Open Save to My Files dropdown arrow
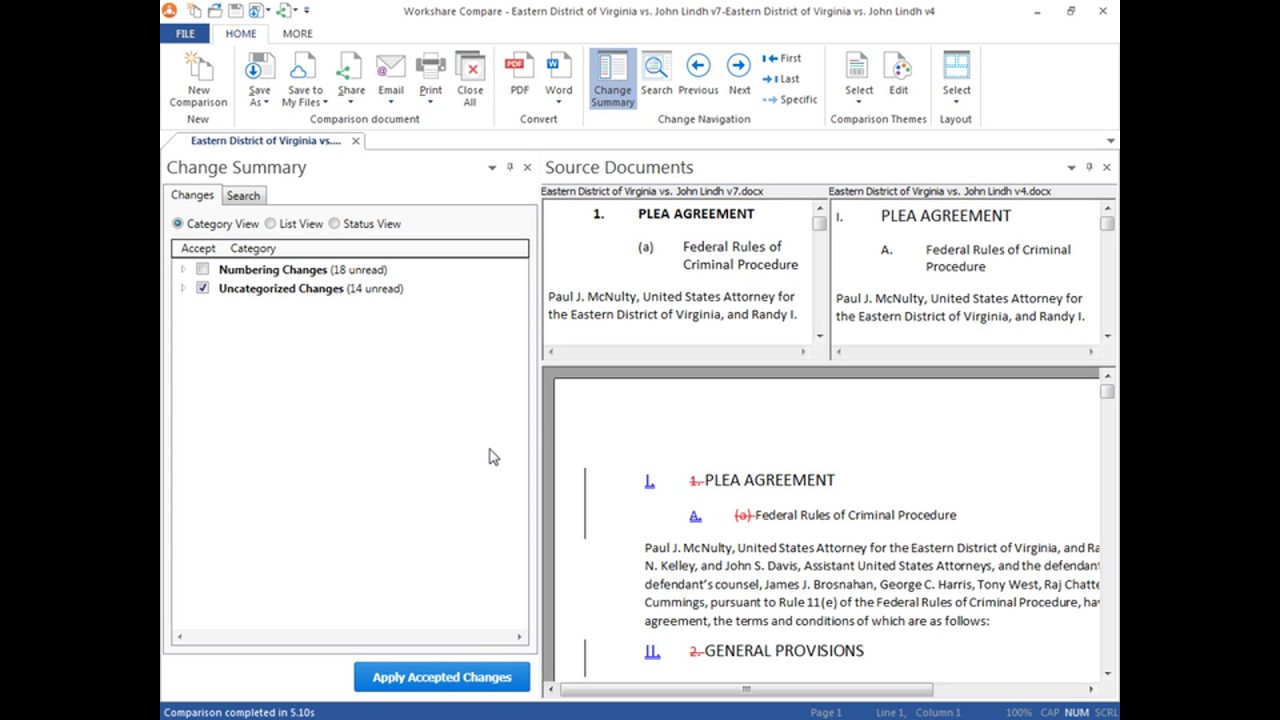The height and width of the screenshot is (720, 1280). [325, 103]
